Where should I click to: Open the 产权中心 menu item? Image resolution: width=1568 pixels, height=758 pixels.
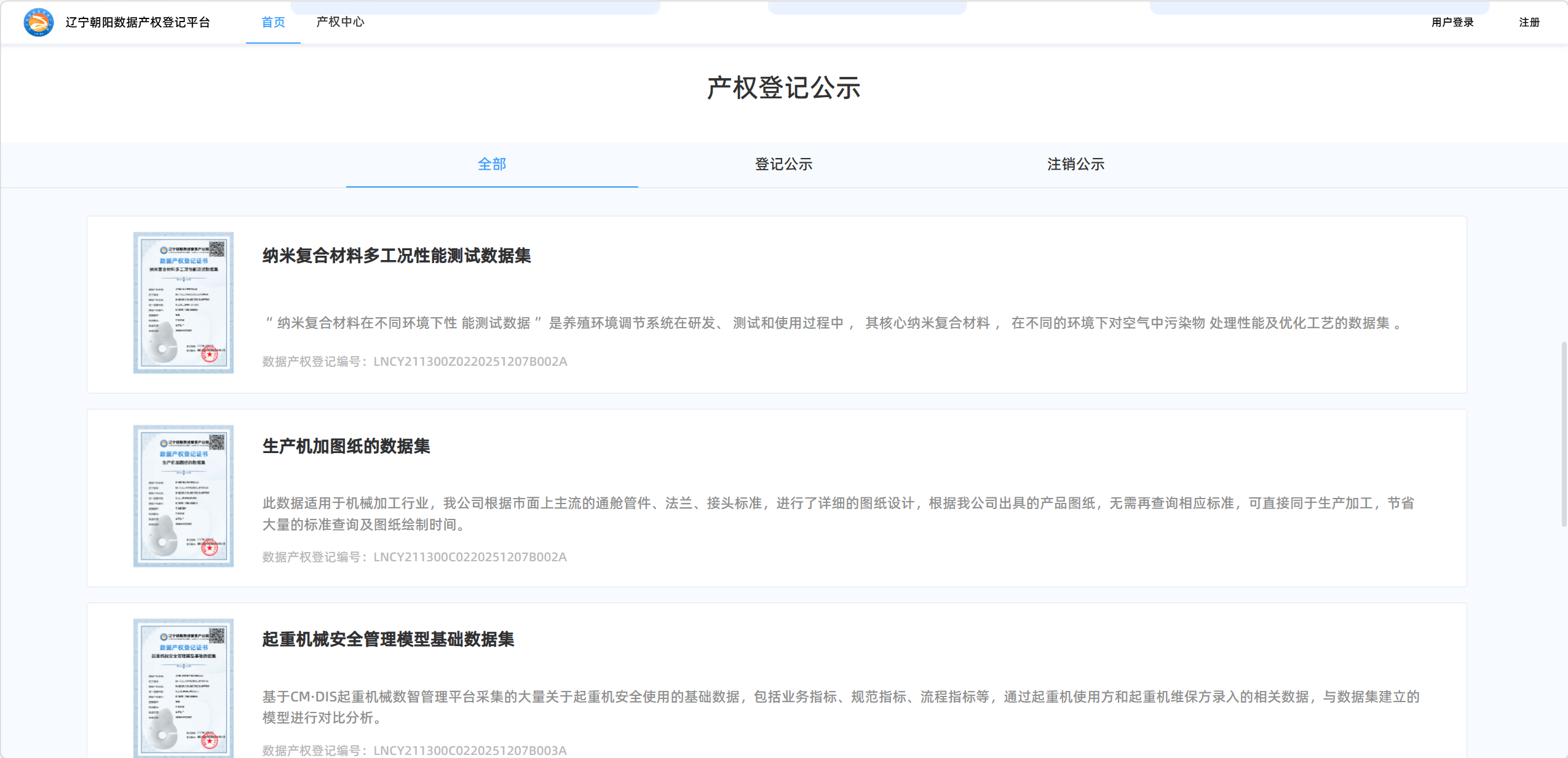tap(340, 22)
